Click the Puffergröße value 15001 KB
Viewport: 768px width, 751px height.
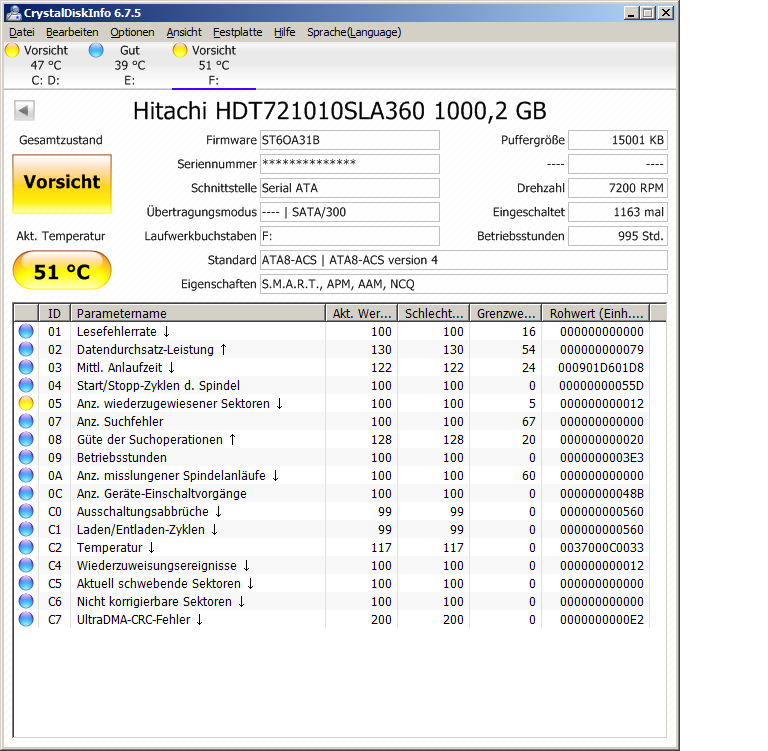pyautogui.click(x=618, y=140)
